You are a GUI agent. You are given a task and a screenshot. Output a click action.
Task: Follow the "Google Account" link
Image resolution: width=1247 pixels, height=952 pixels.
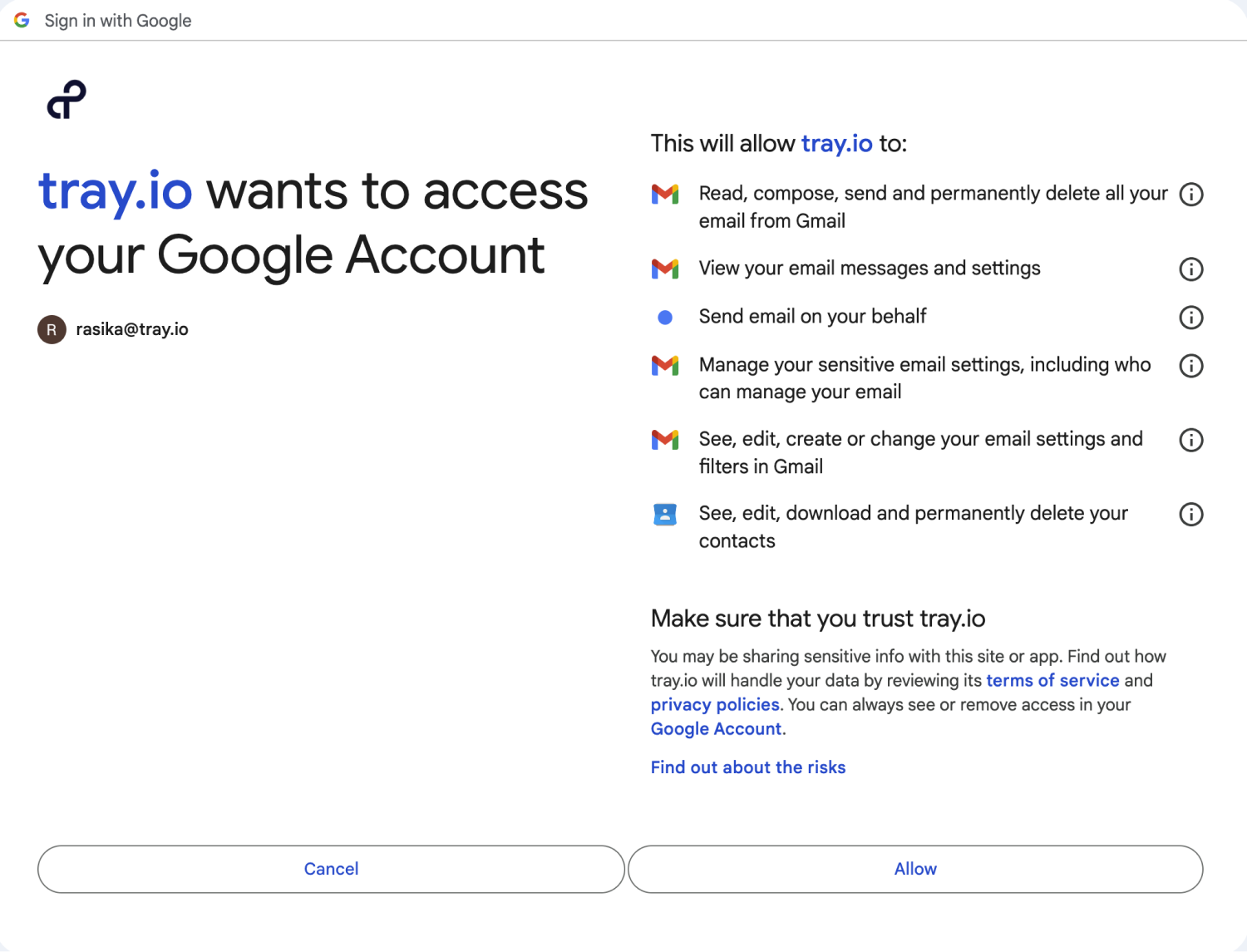716,729
